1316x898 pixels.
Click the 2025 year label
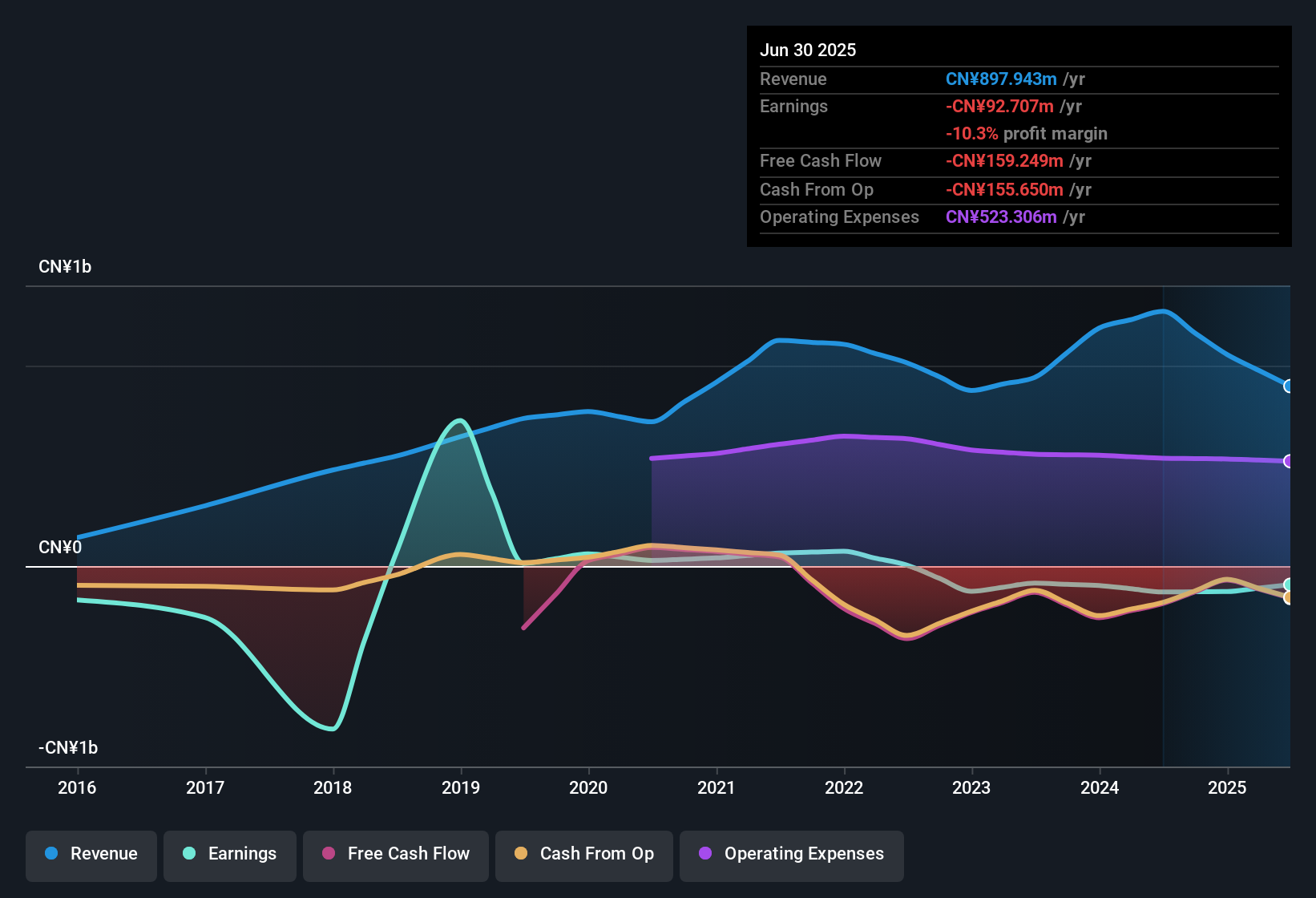tap(1228, 788)
